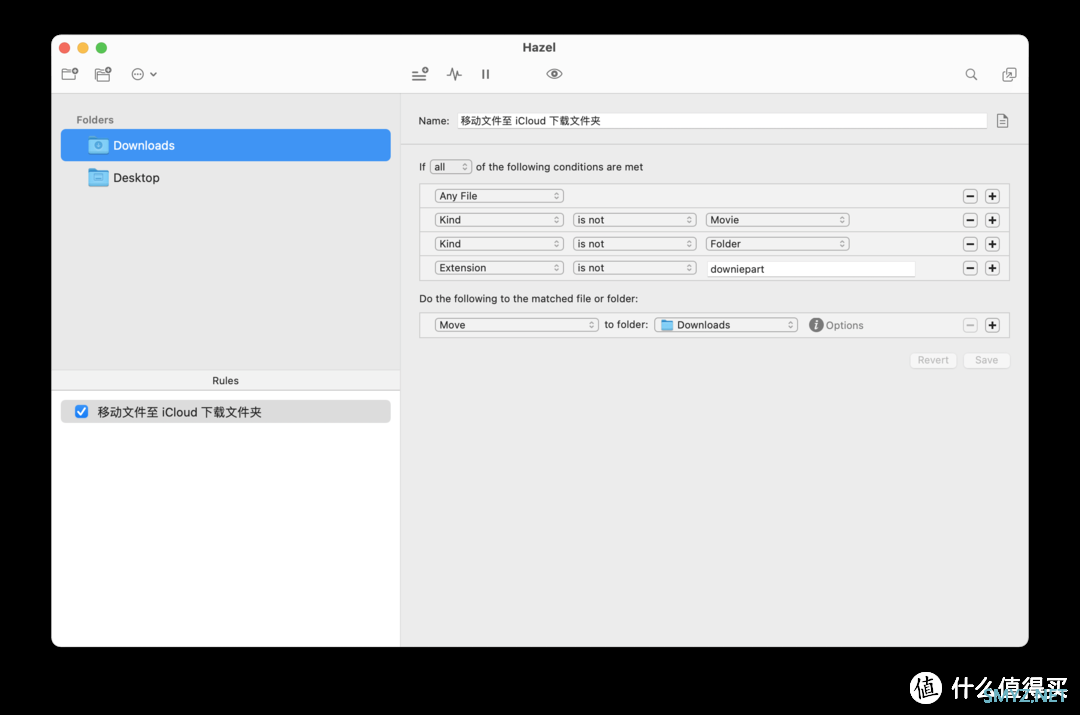Select the Desktop folder in sidebar
Viewport: 1080px width, 715px height.
(225, 178)
